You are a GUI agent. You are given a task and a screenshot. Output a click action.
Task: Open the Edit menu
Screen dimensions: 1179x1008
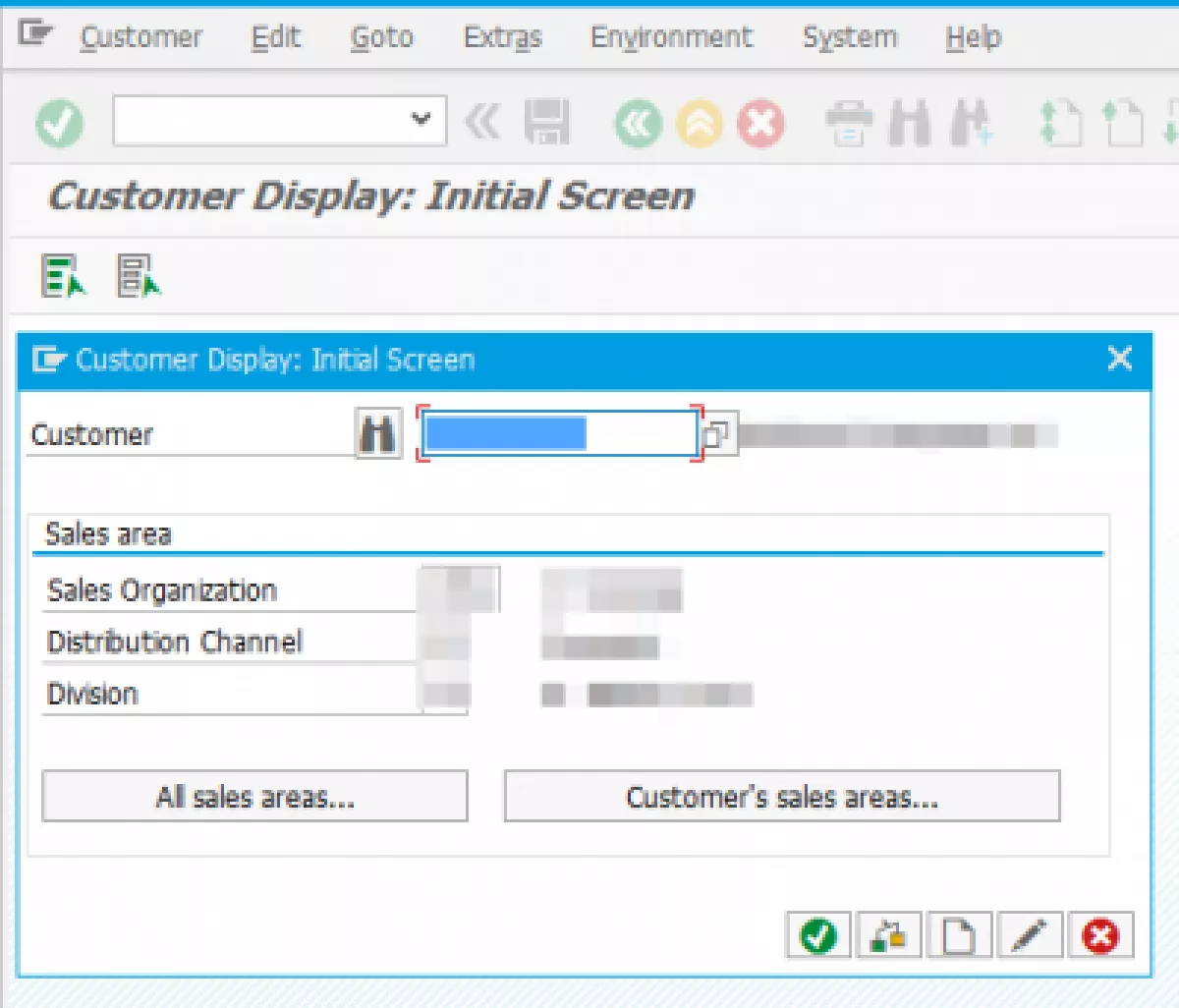275,37
